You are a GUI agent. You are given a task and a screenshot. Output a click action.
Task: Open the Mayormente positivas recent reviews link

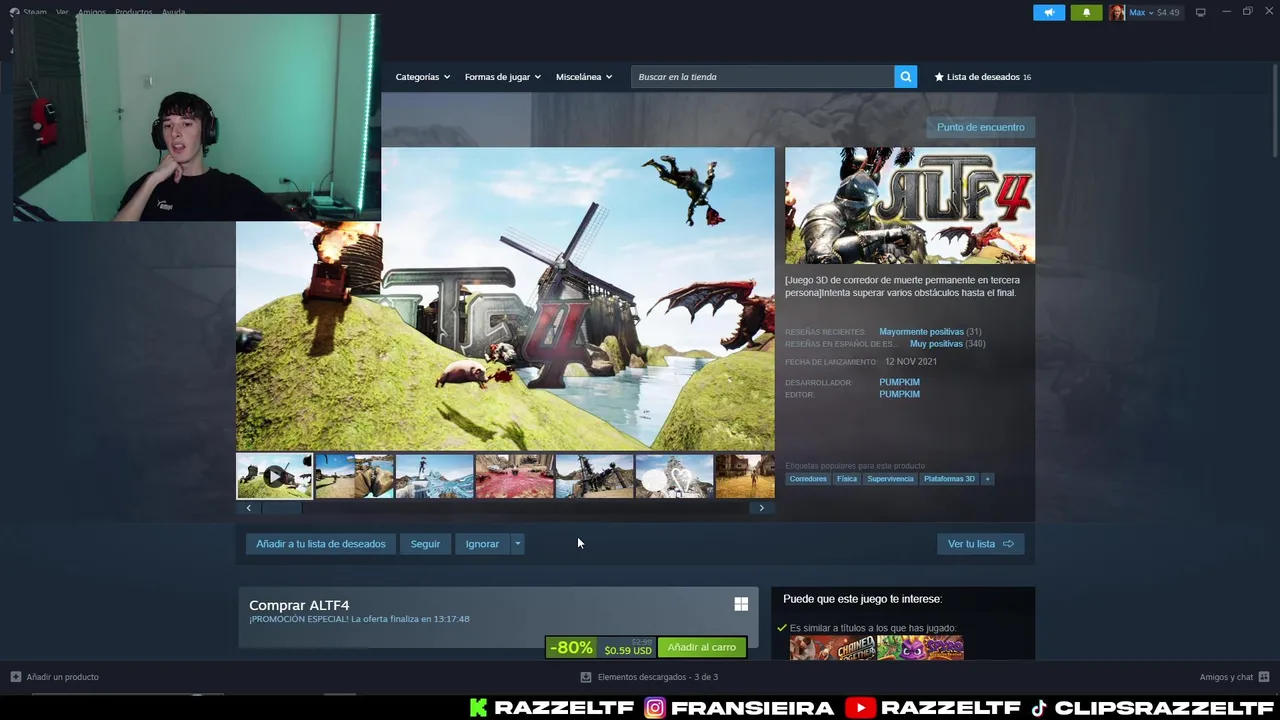coord(921,332)
